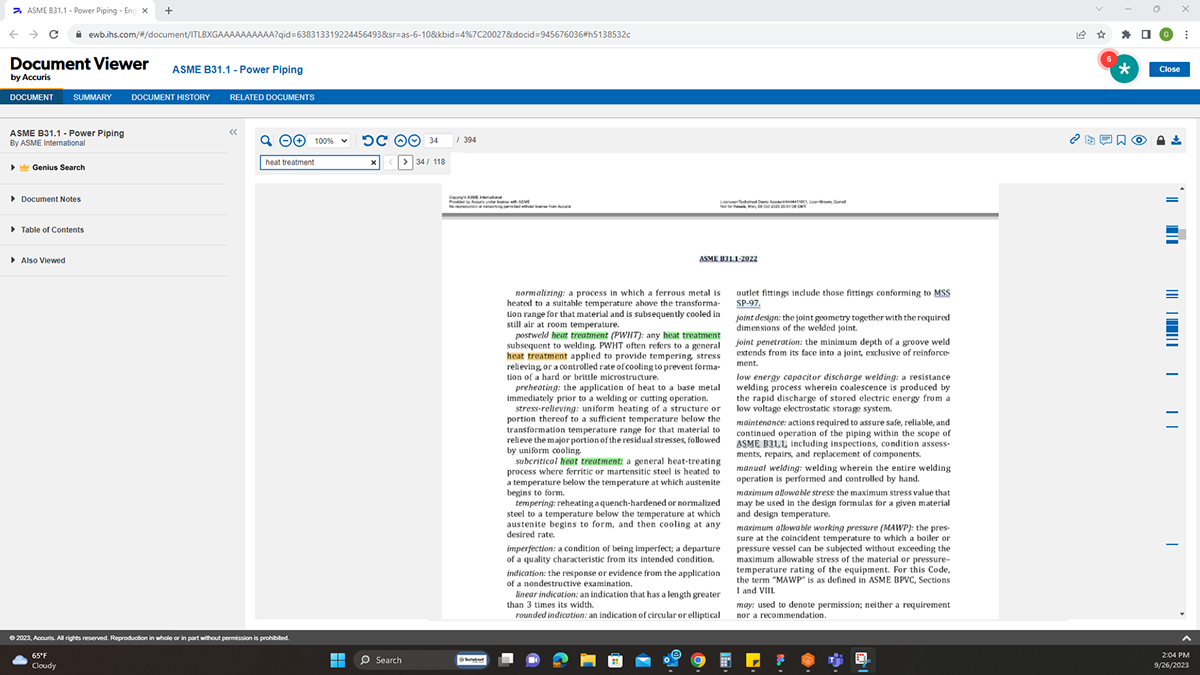Open the green asterisk notifications badge
1200x675 pixels.
(x=1124, y=68)
